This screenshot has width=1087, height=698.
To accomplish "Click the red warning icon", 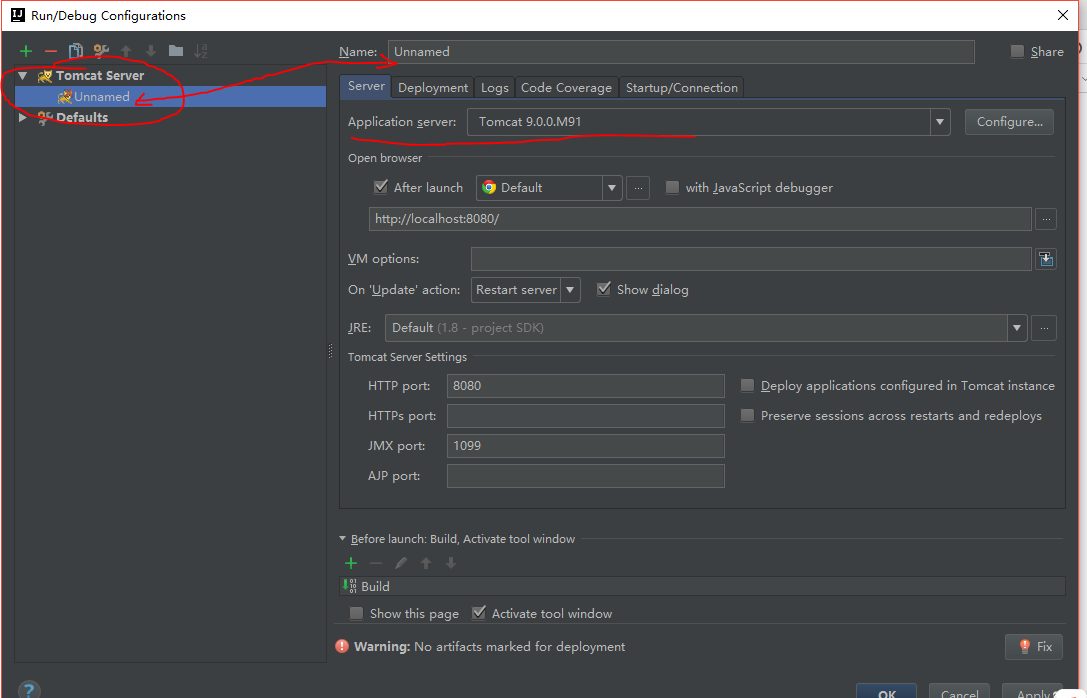I will (x=342, y=646).
